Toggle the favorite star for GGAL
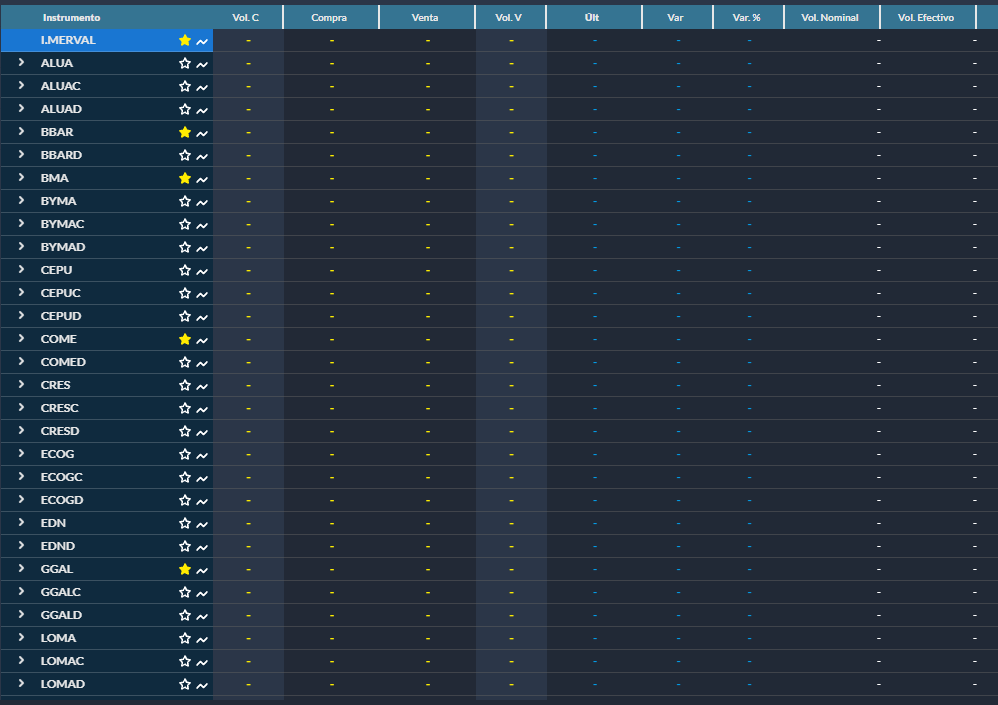This screenshot has height=705, width=998. (185, 569)
